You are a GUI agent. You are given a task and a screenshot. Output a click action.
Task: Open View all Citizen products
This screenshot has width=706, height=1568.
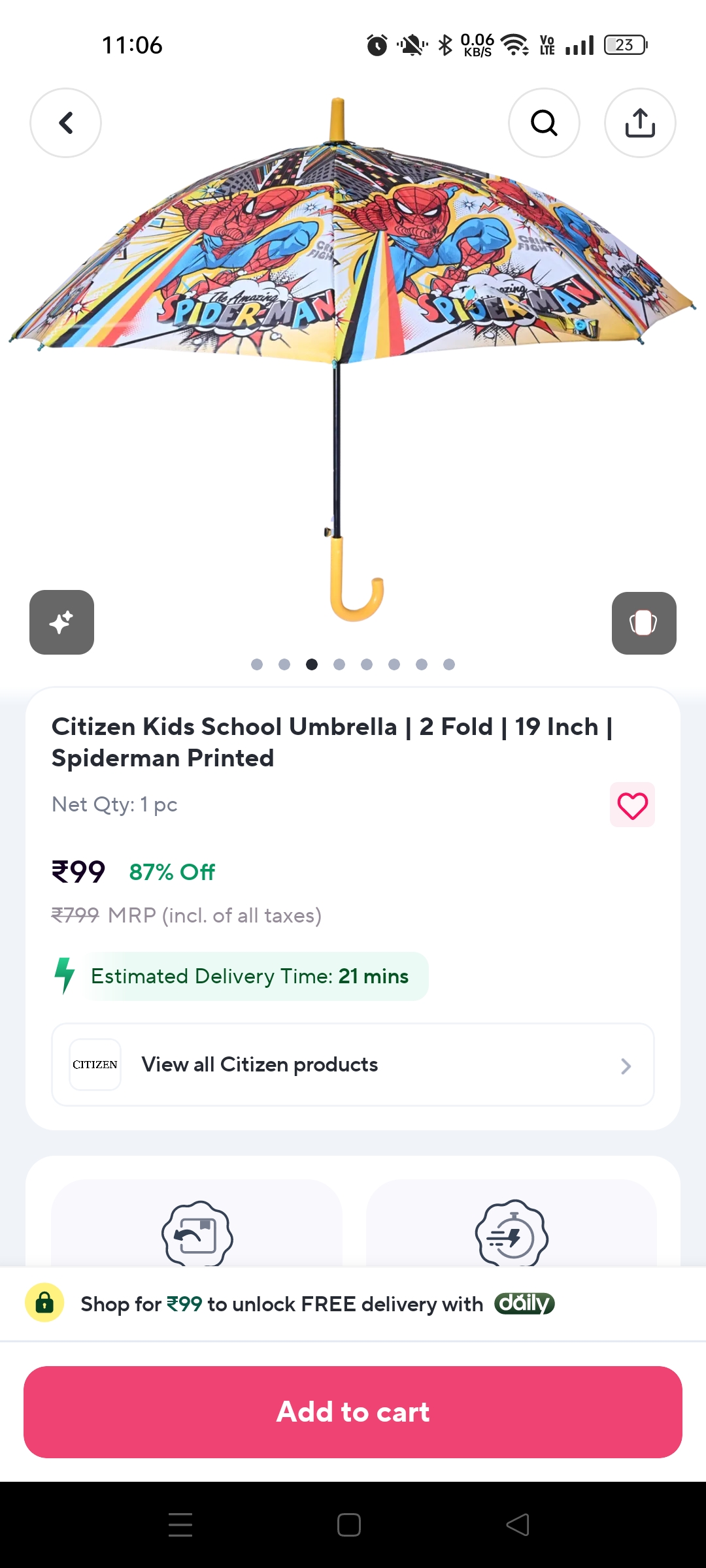(x=260, y=1065)
